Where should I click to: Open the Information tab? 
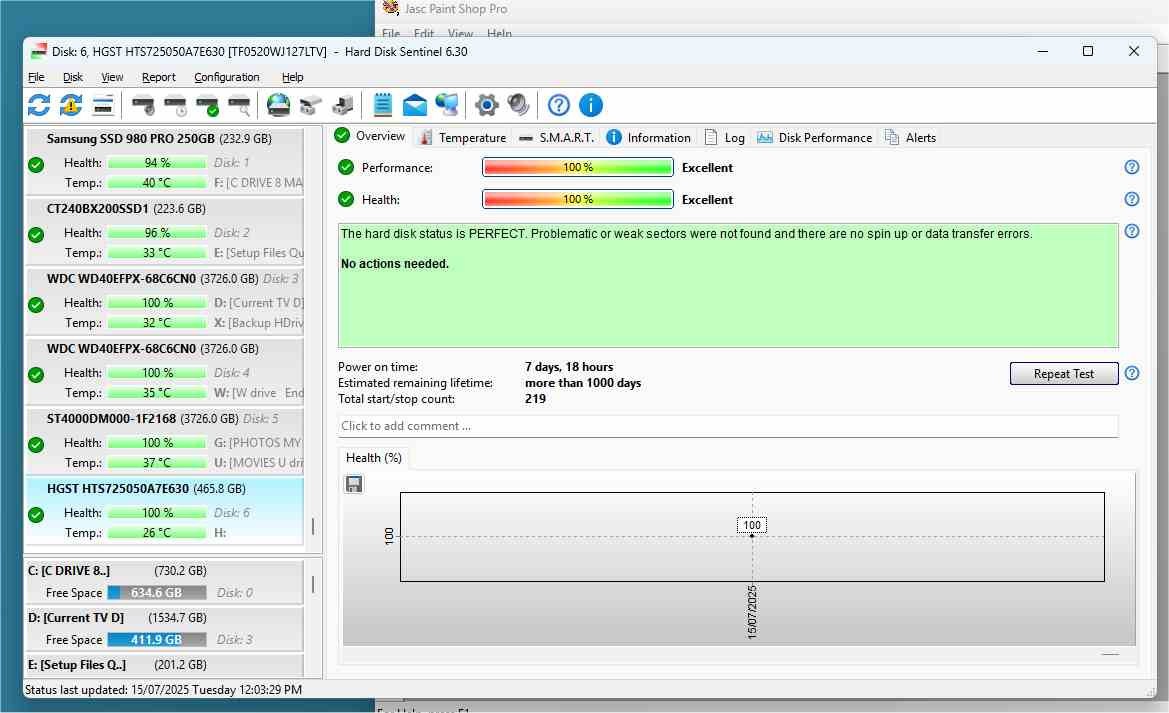tap(649, 137)
